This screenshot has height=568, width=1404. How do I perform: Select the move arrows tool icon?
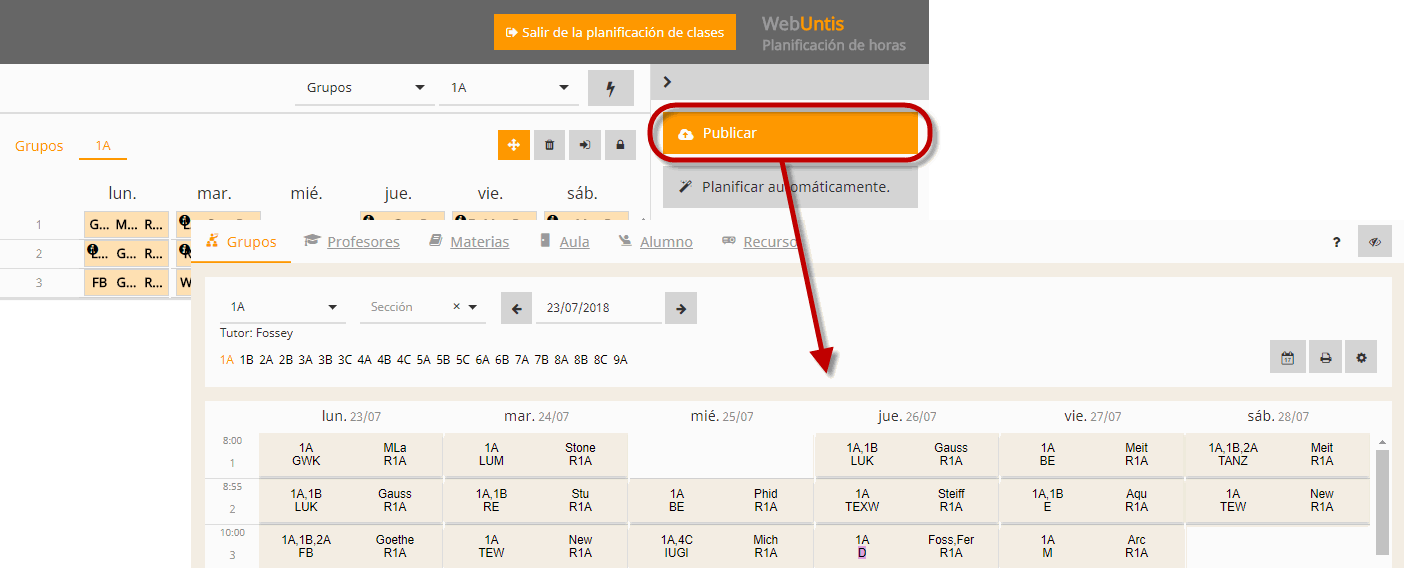click(x=514, y=145)
